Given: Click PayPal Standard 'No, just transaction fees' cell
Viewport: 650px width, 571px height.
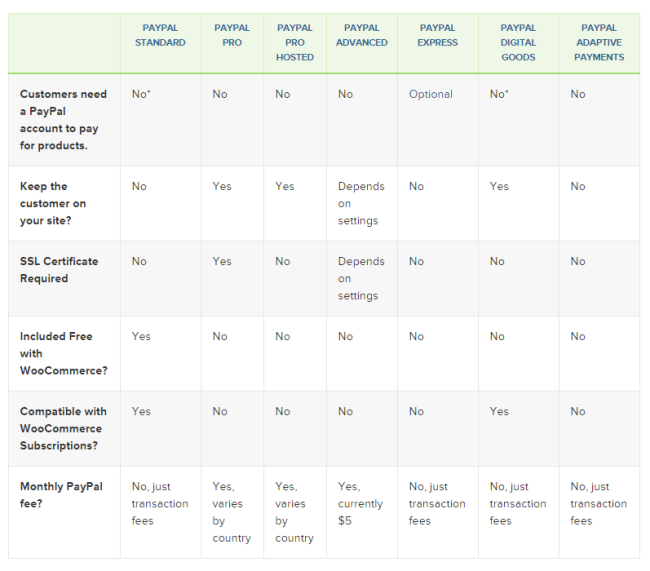Looking at the screenshot, I should coord(160,503).
